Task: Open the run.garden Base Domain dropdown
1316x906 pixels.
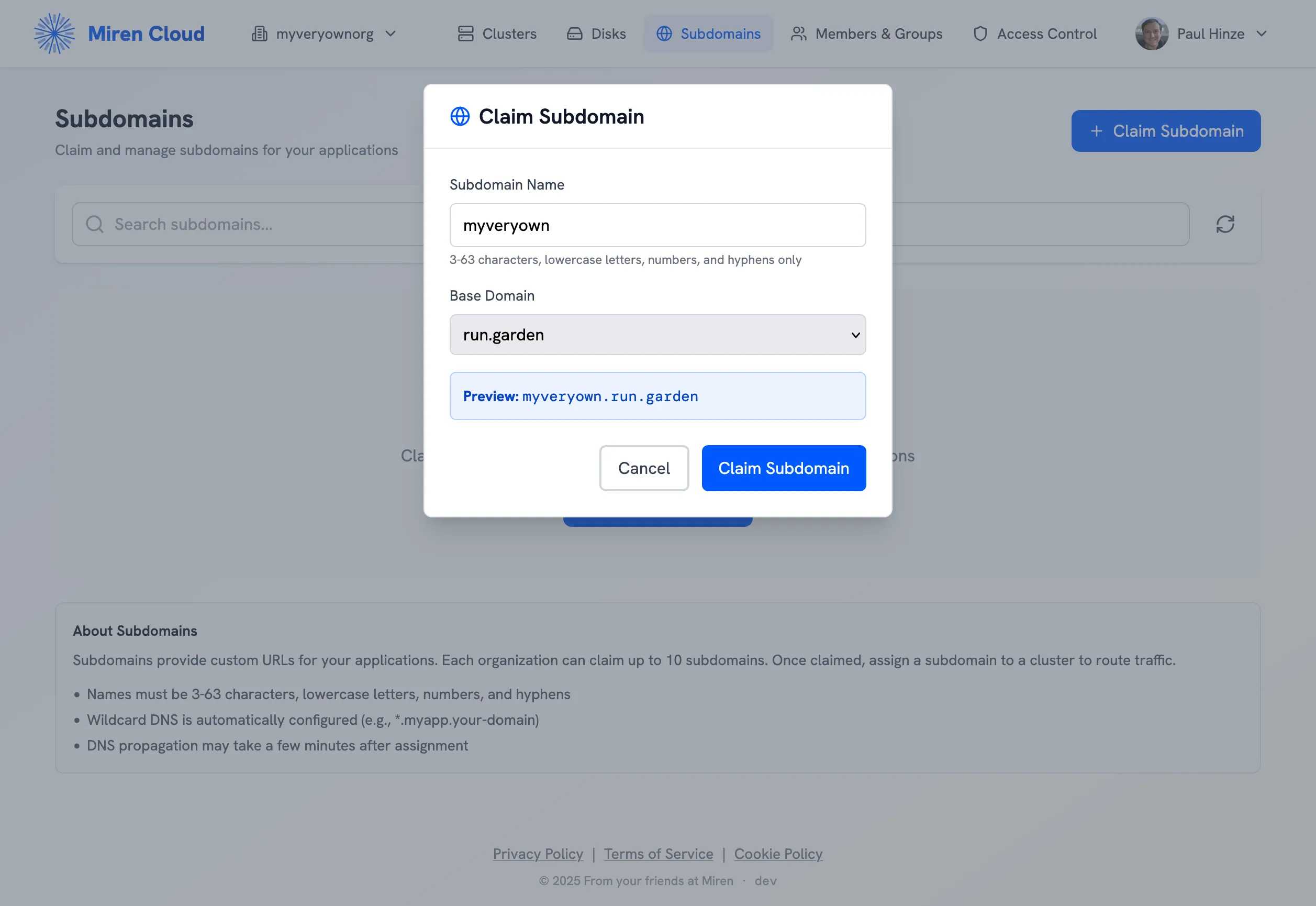Action: point(657,335)
